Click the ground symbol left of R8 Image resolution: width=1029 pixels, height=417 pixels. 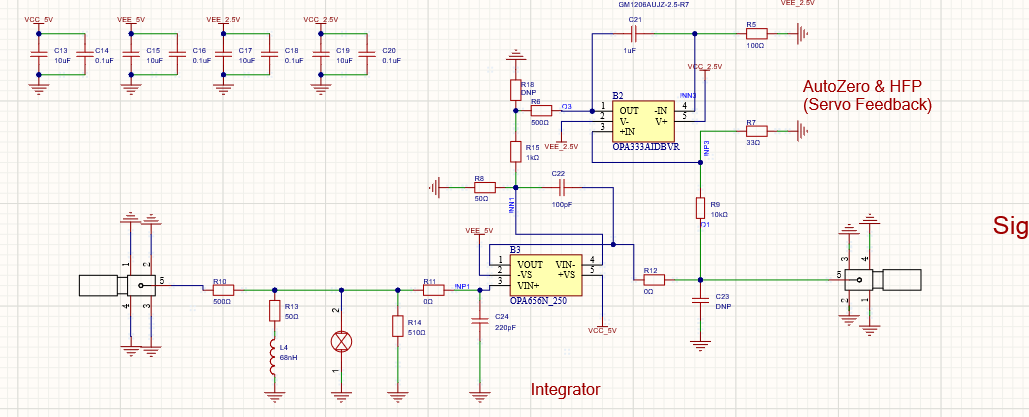[x=434, y=188]
